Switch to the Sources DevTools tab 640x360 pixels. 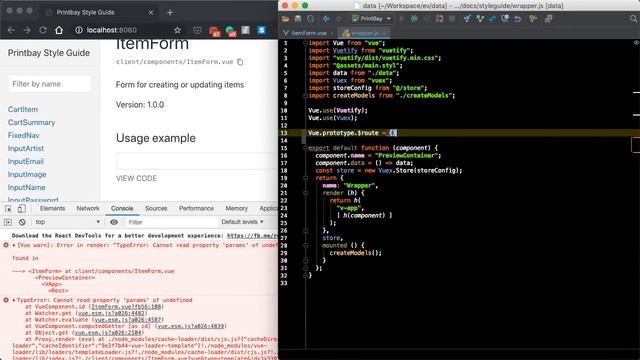pos(156,209)
